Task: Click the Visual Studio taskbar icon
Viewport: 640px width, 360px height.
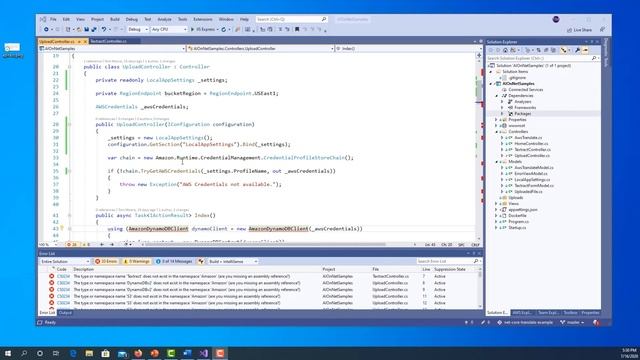Action: pyautogui.click(x=203, y=353)
